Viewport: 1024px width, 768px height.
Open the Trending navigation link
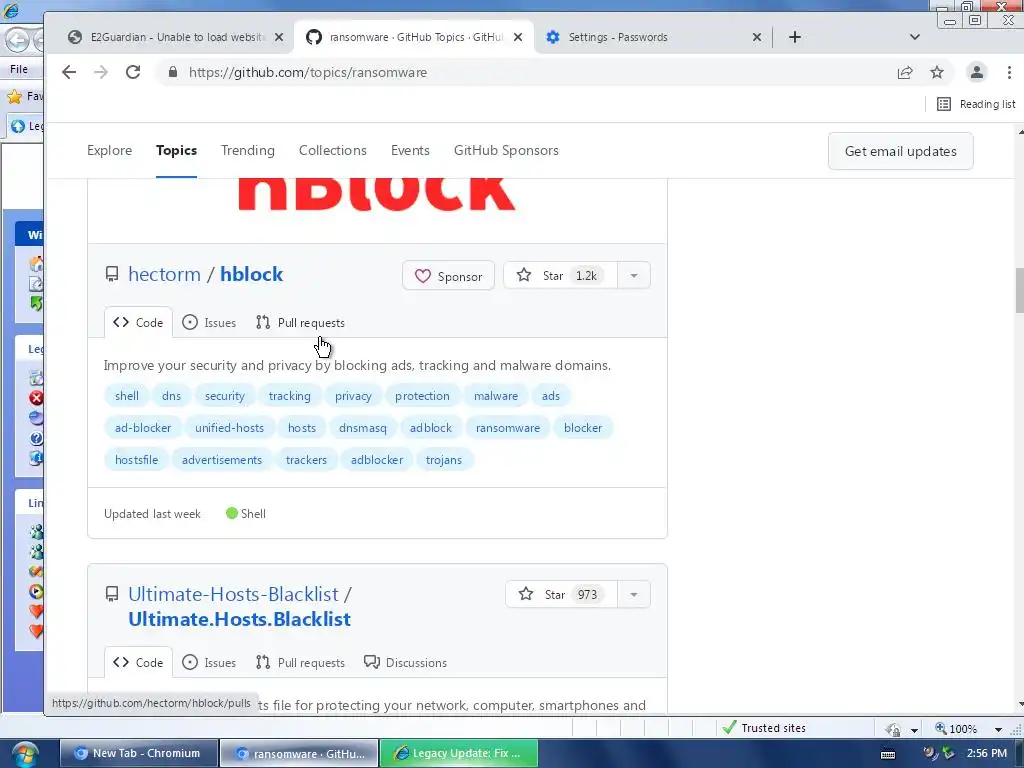click(248, 150)
